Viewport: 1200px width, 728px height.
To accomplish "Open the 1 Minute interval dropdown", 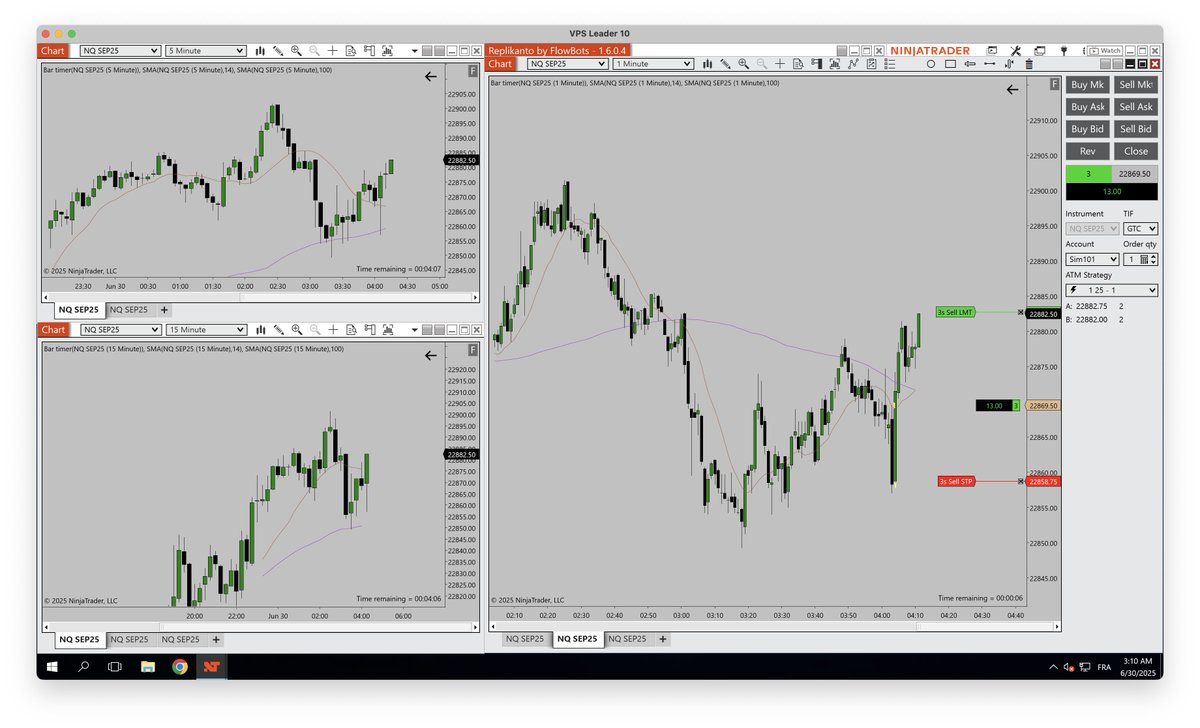I will tap(653, 64).
